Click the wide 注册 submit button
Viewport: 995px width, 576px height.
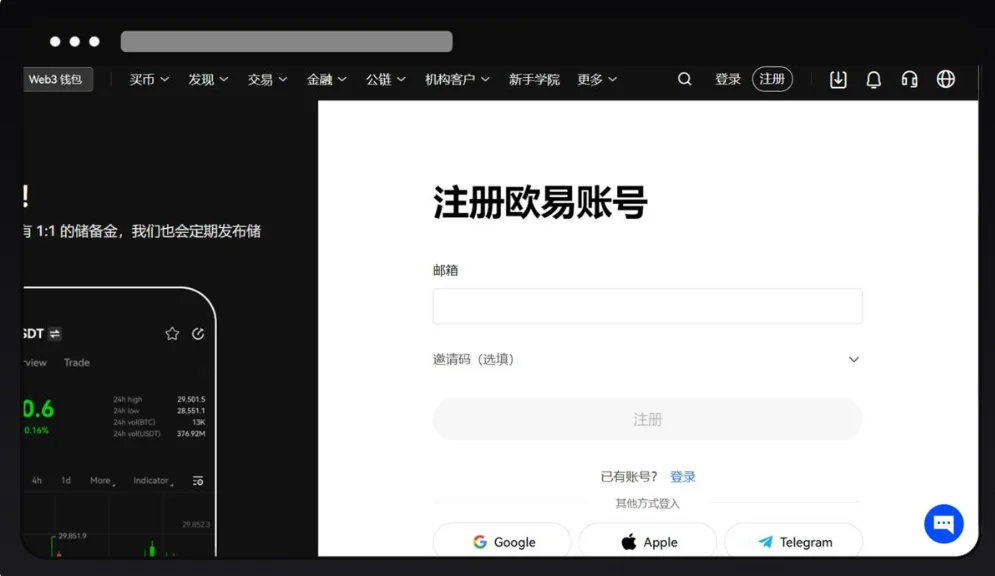[647, 419]
